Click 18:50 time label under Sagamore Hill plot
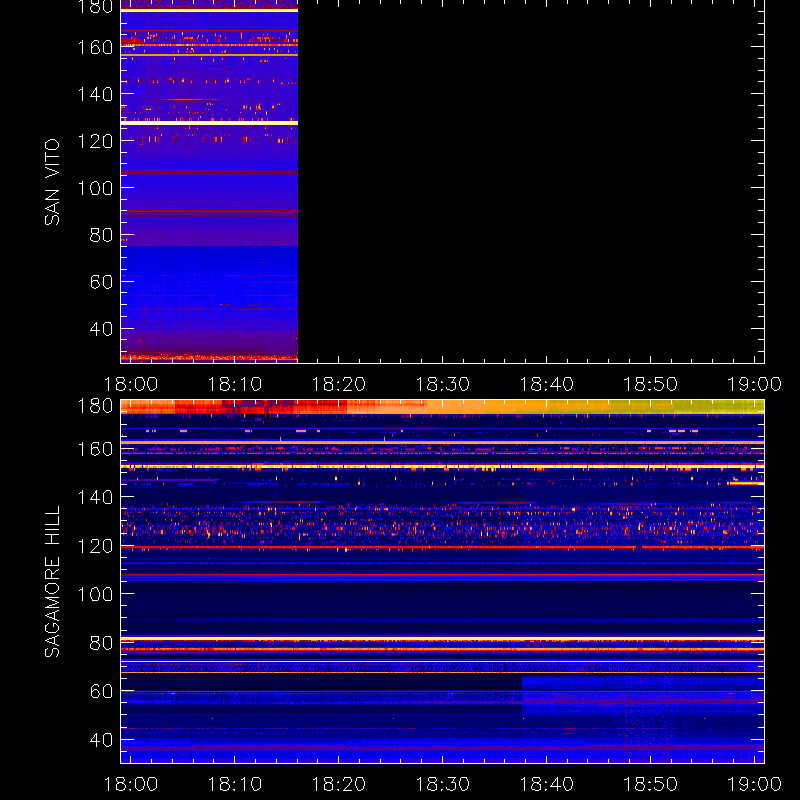Image resolution: width=800 pixels, height=800 pixels. pyautogui.click(x=651, y=784)
